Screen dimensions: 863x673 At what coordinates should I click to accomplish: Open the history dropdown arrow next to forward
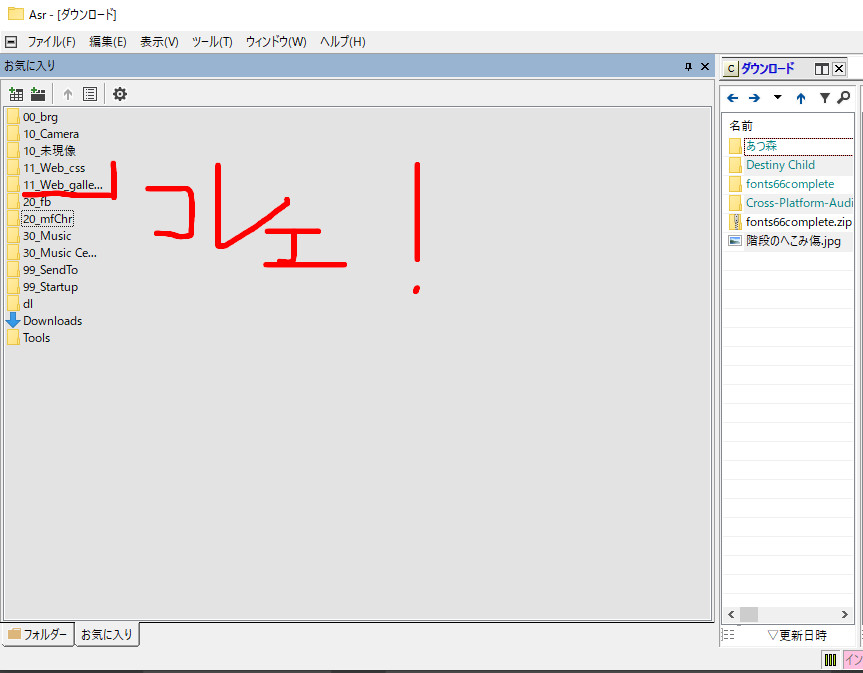[x=777, y=97]
